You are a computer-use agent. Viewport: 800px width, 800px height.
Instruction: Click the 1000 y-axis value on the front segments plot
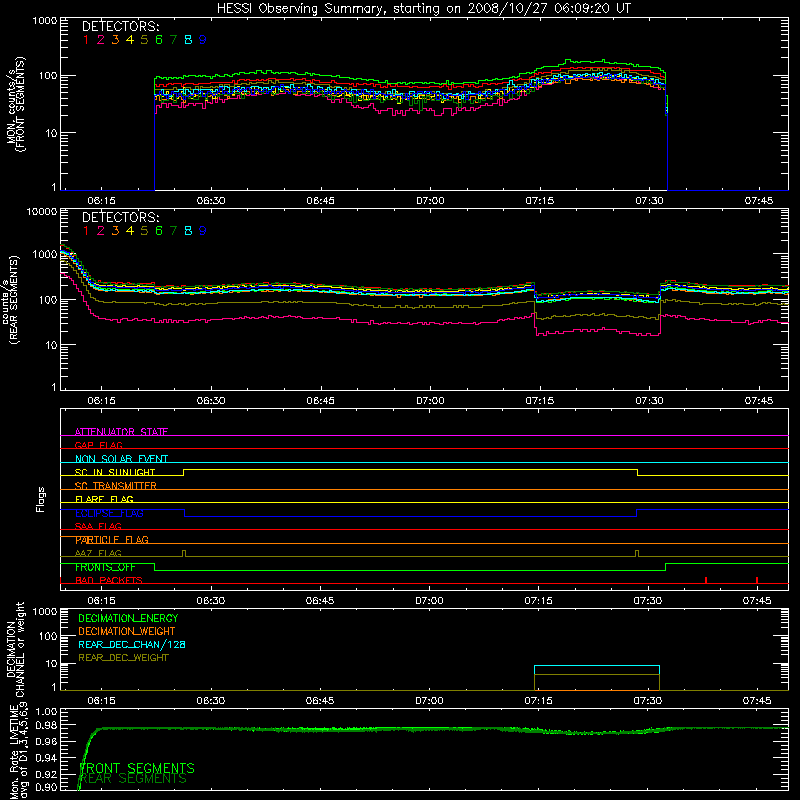44,21
